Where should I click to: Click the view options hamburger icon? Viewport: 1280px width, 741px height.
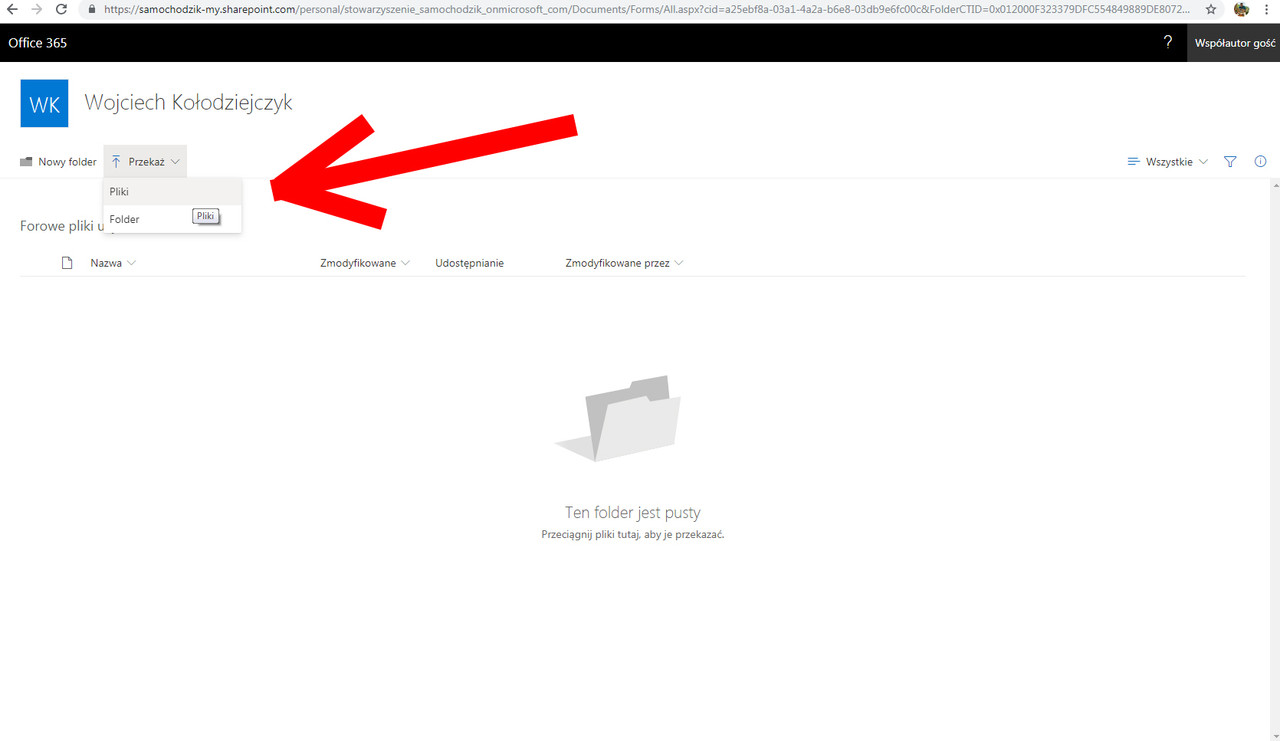(1133, 161)
